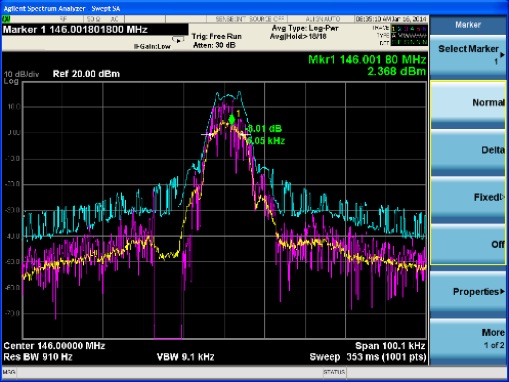Screen dimensions: 509x382
Task: Set marker mode to Normal
Action: 468,103
